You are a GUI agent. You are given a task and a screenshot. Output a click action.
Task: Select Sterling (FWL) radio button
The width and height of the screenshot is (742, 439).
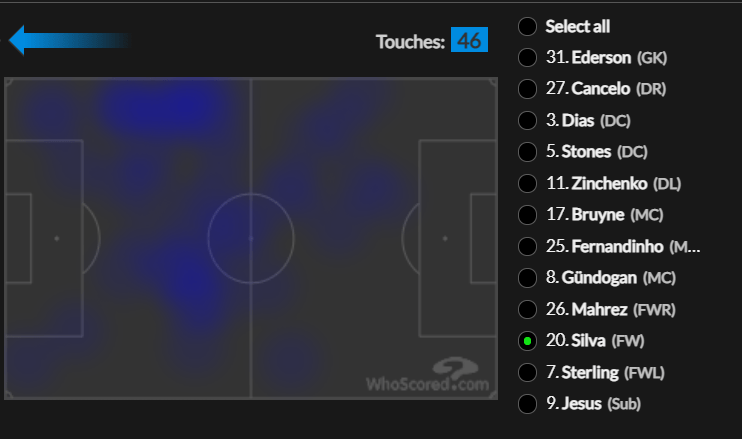[527, 372]
